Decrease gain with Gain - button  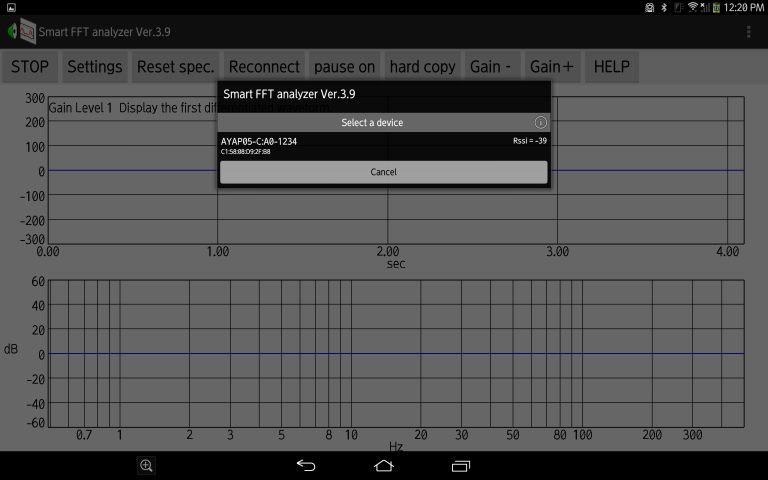[490, 67]
